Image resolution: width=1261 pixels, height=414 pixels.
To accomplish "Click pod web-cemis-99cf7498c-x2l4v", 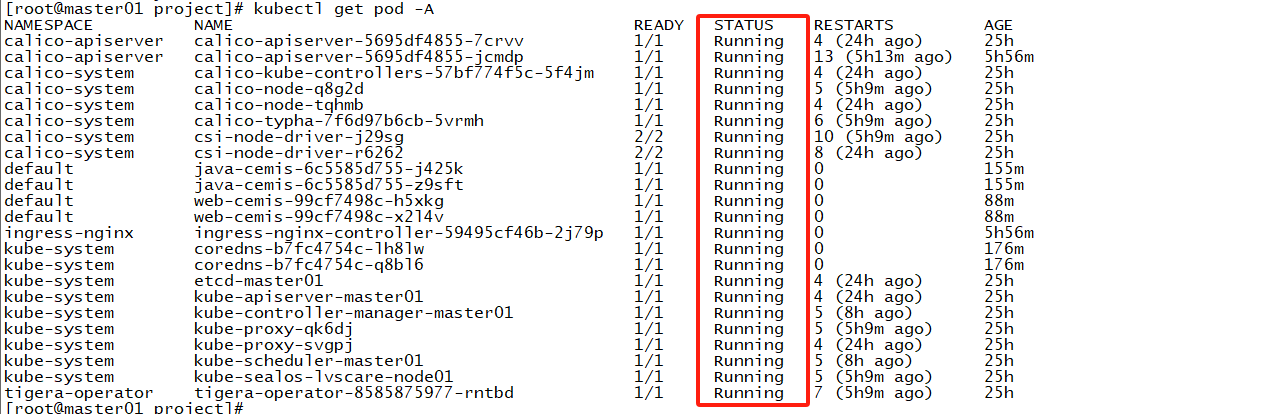I will point(319,217).
